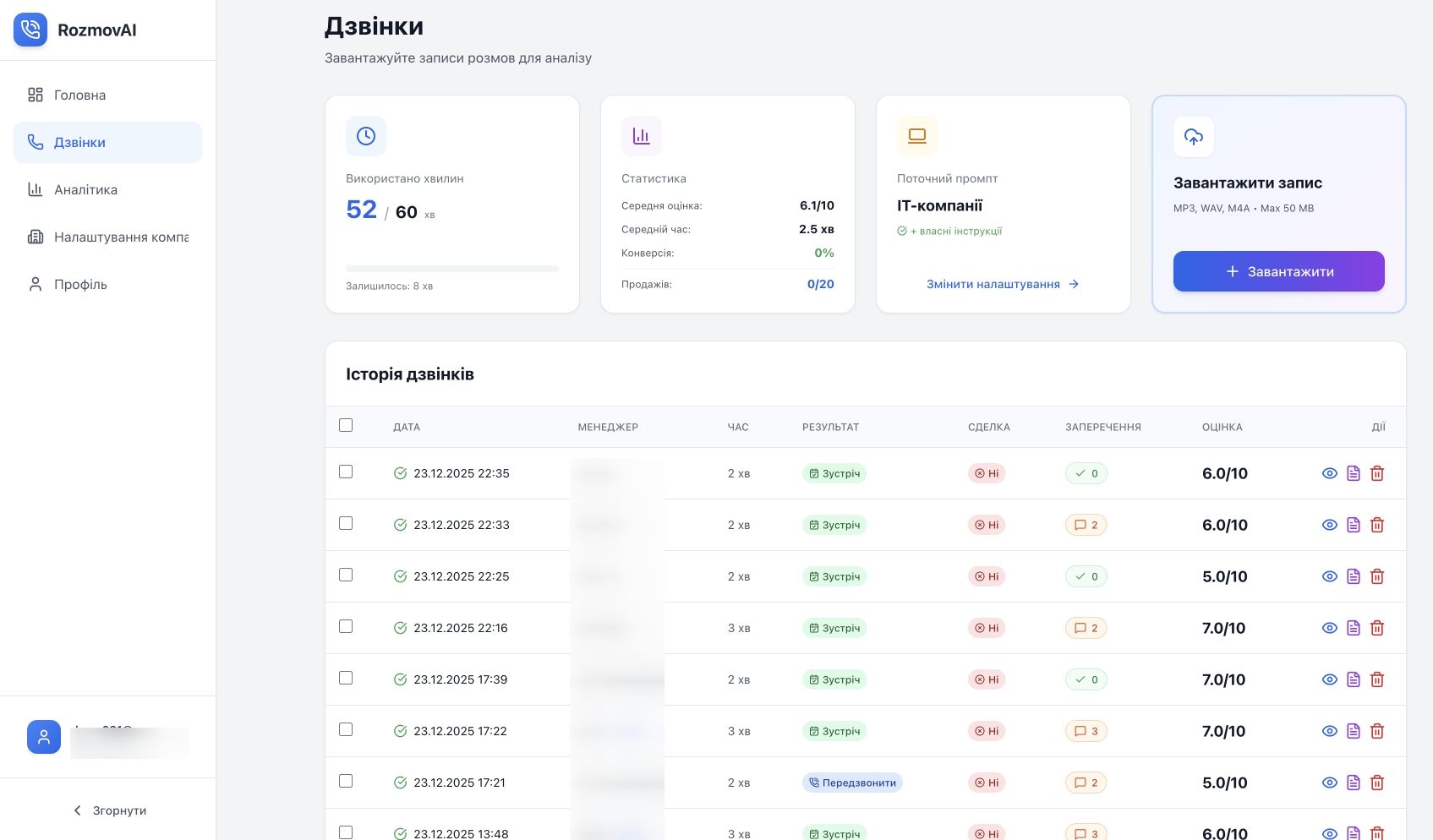Click the МЕНЕДЖЕР column header
Screen dimensions: 1433x840
(x=608, y=427)
